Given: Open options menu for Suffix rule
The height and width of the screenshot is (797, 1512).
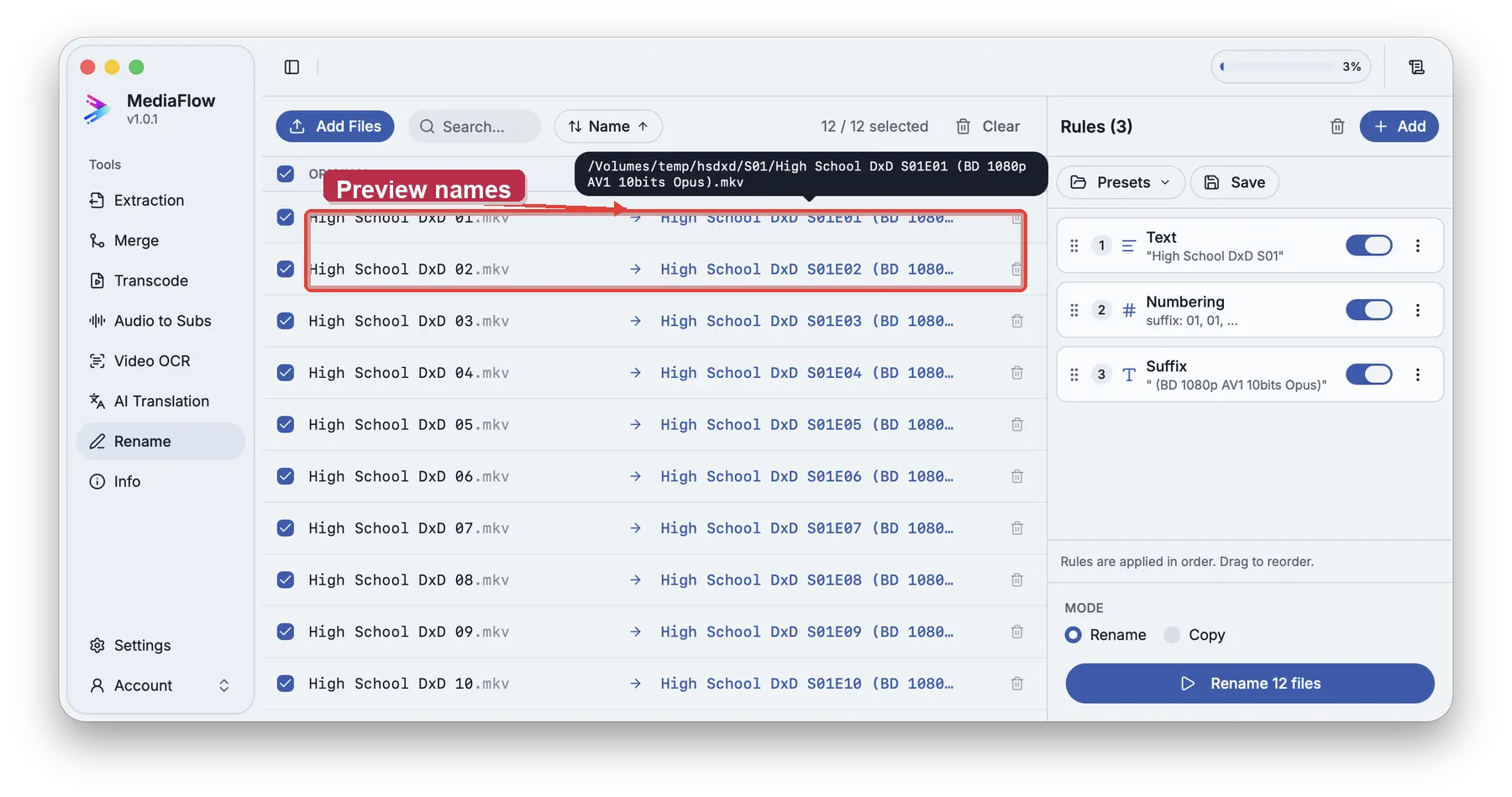Looking at the screenshot, I should pyautogui.click(x=1418, y=375).
